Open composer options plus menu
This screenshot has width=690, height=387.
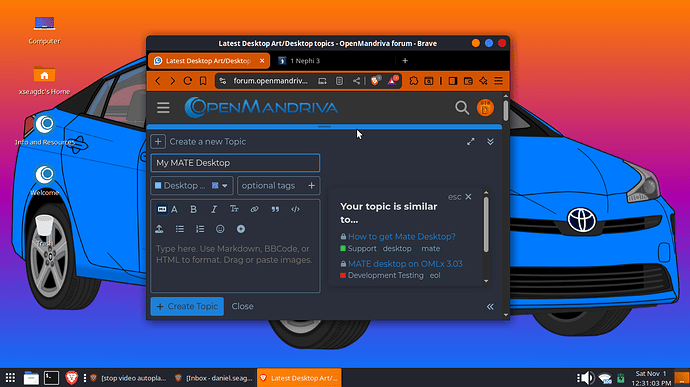(241, 229)
